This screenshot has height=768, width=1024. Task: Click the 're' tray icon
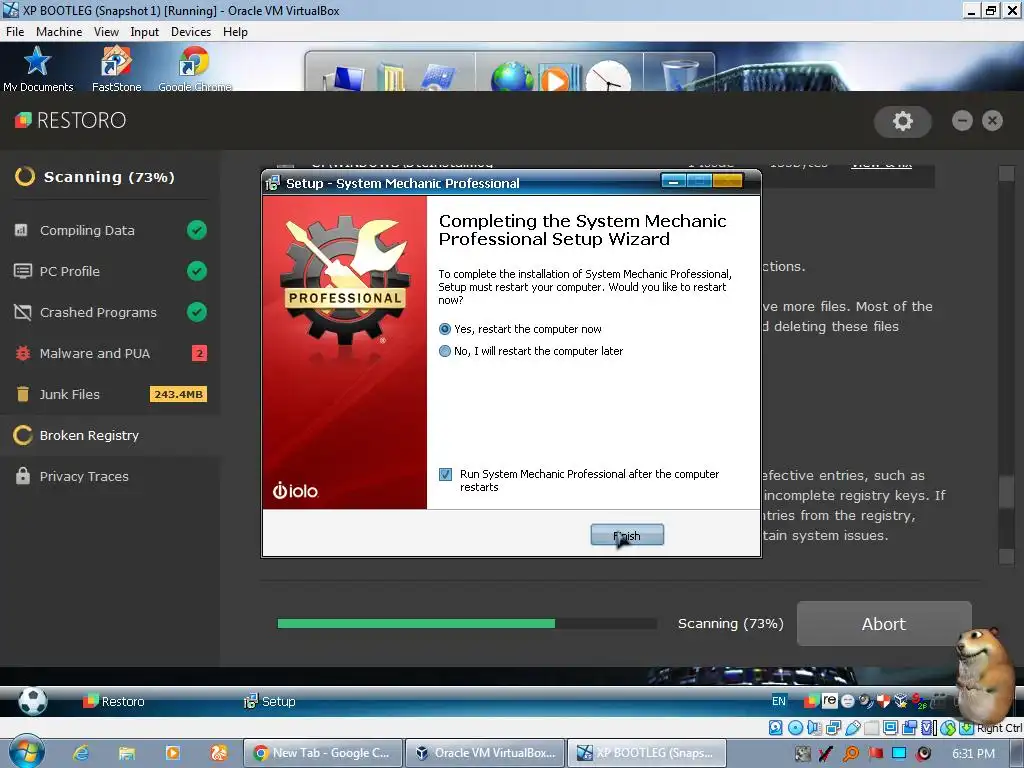[829, 700]
